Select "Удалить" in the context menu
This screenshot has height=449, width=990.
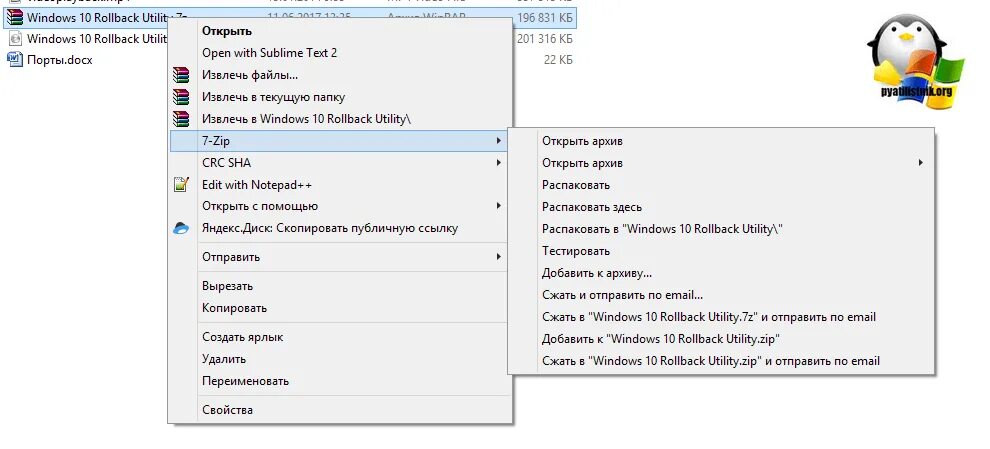[340, 359]
